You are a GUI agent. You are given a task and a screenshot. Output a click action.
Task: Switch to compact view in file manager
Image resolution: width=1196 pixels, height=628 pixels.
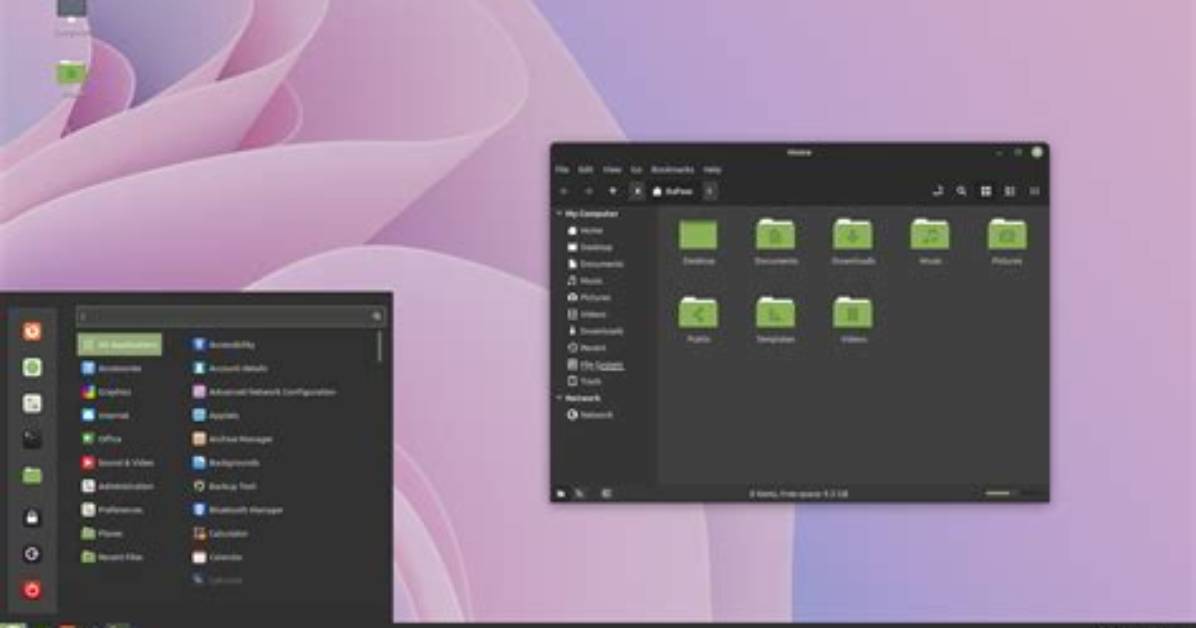point(1034,192)
